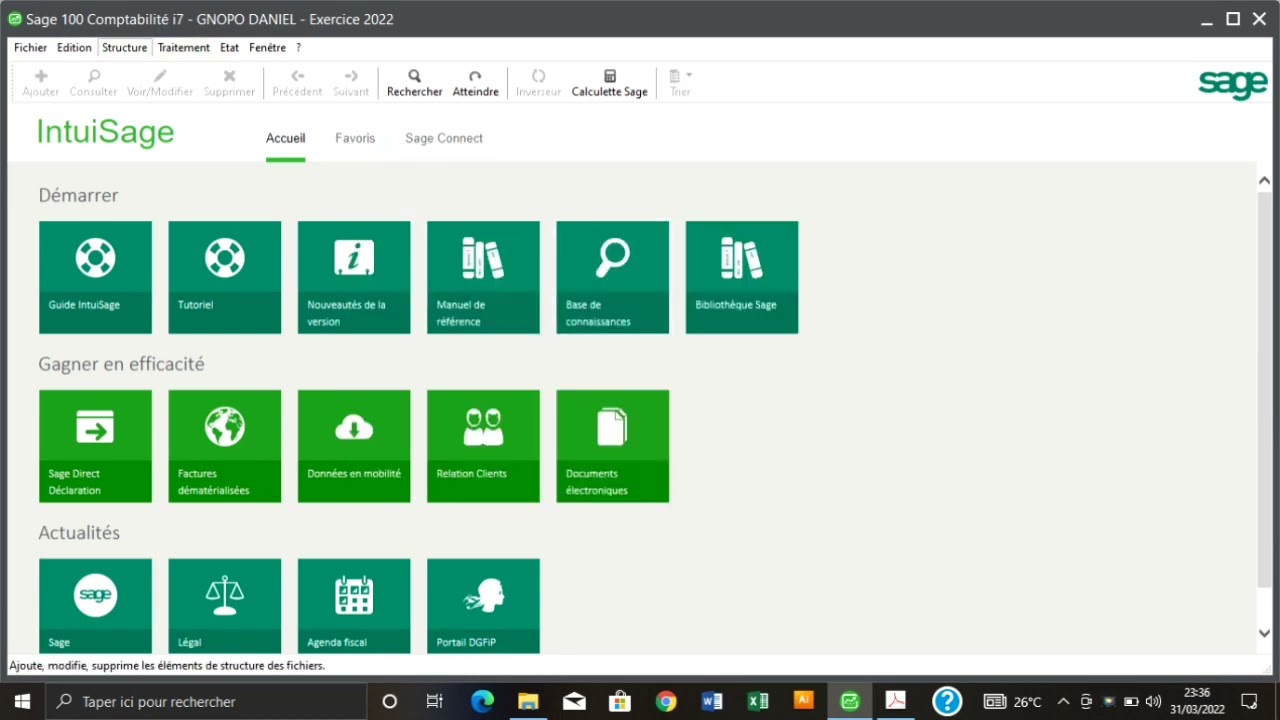Click the Voir/Modifier toolbar button
Image resolution: width=1280 pixels, height=720 pixels.
160,83
